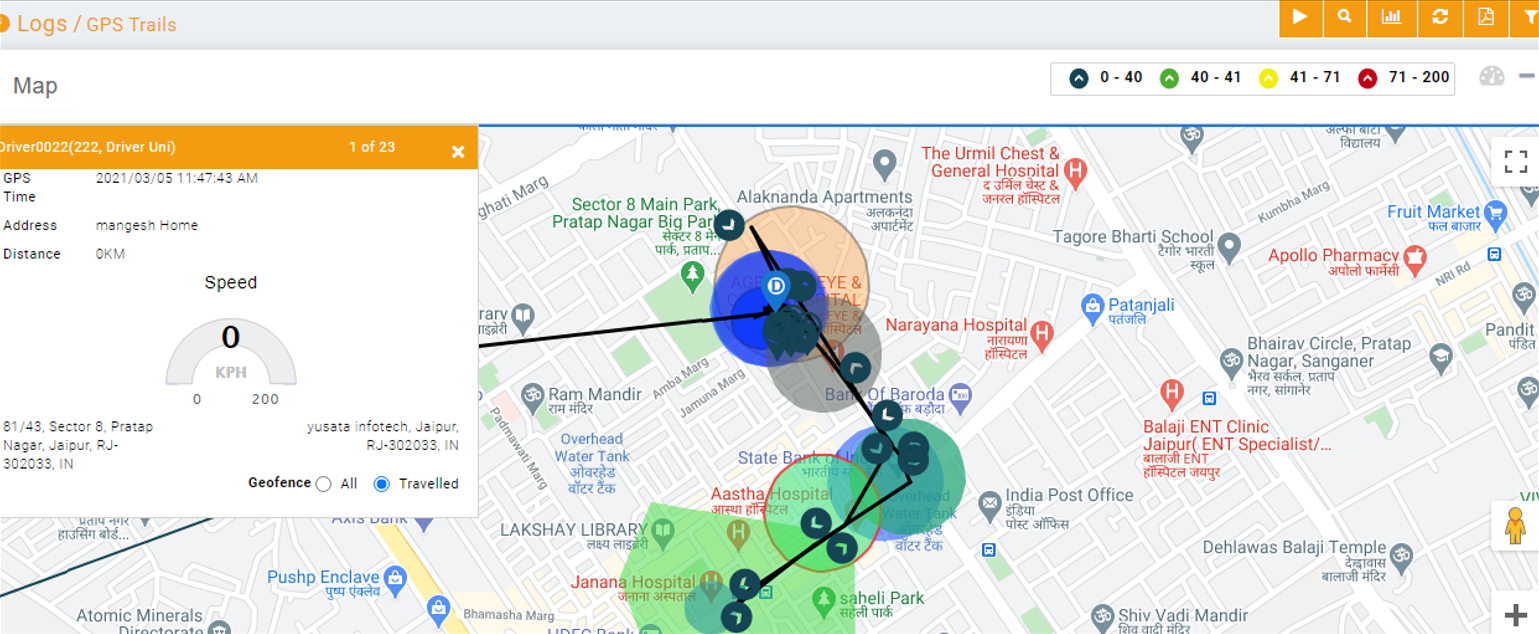Viewport: 1539px width, 634px height.
Task: Click the speedometer gauge icon
Action: (x=1491, y=77)
